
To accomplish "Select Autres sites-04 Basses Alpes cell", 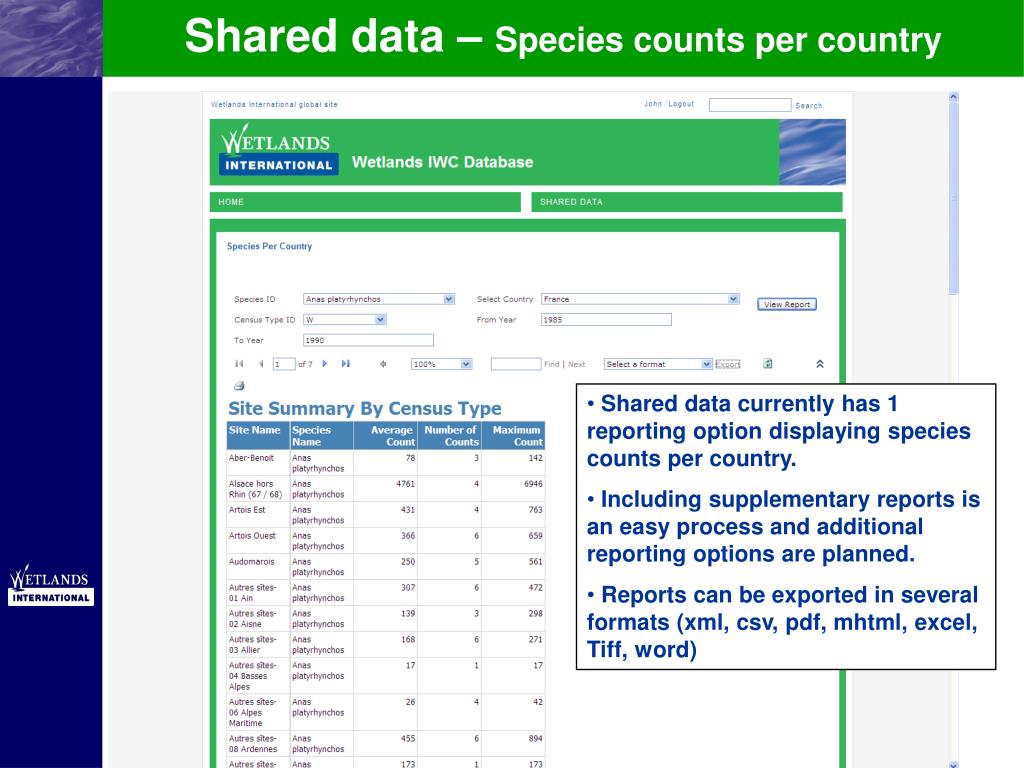I will tap(259, 676).
